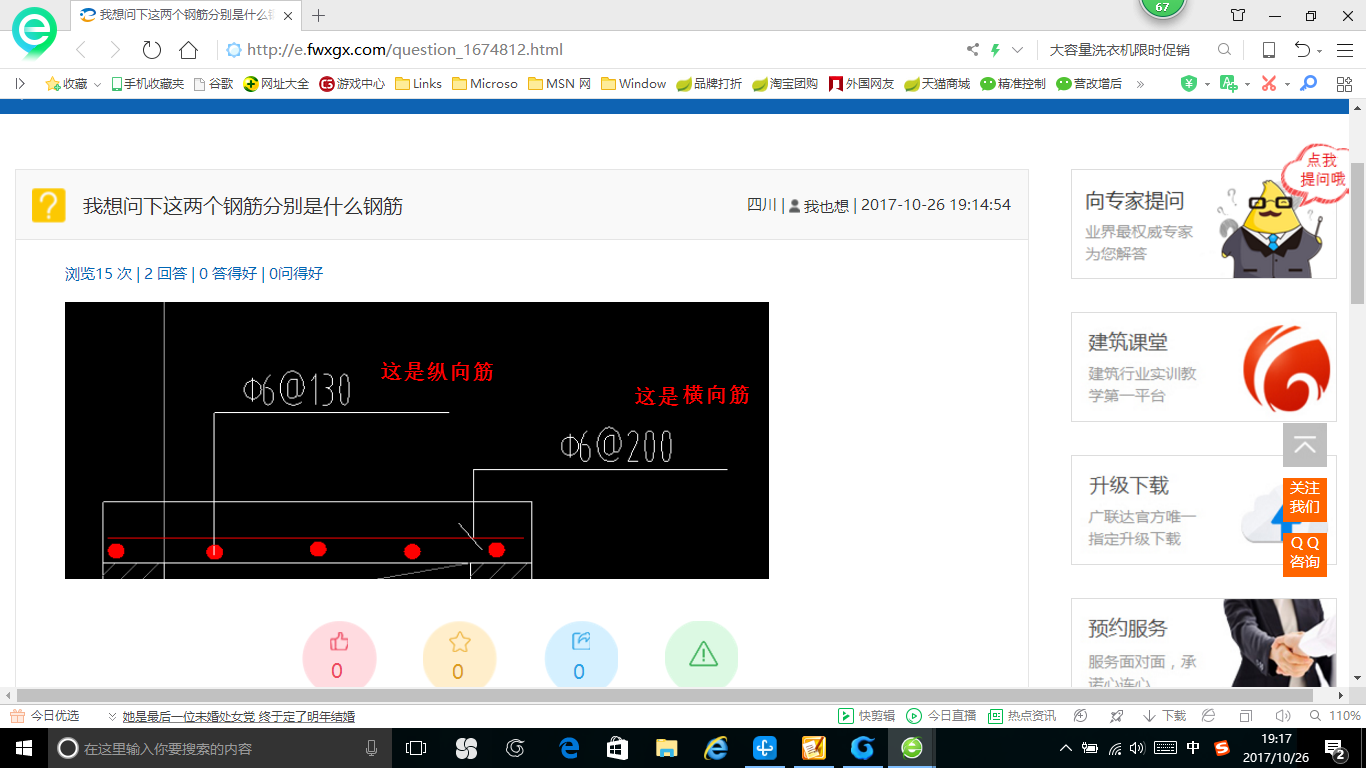The image size is (1366, 768).
Task: Open the mobile device icon in the toolbar
Action: [x=1269, y=50]
